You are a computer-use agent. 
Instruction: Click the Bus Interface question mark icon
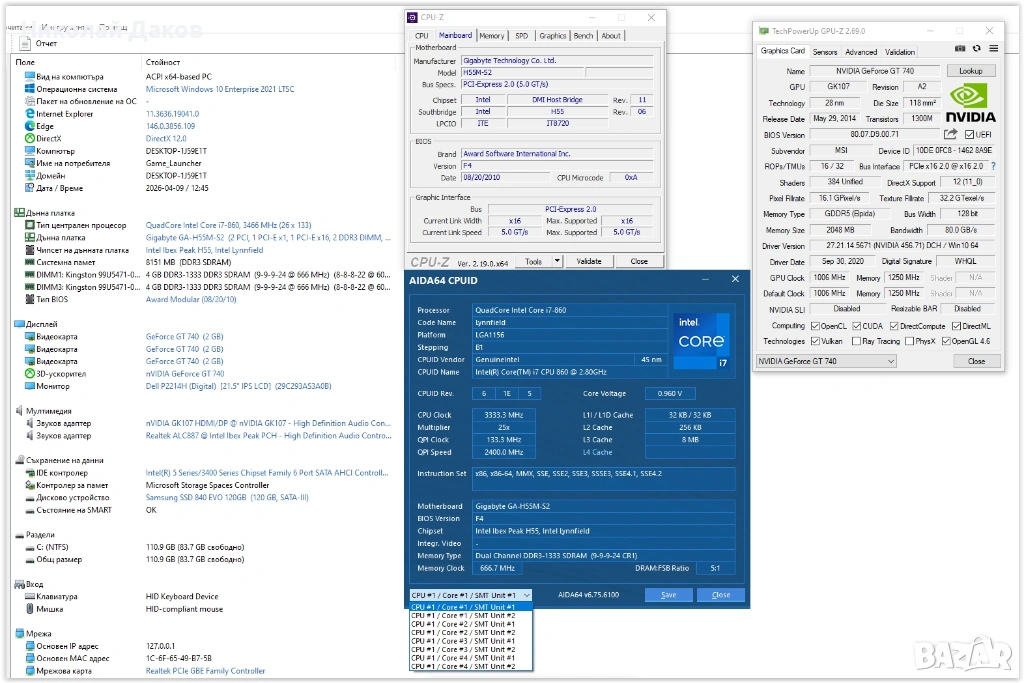coord(993,166)
